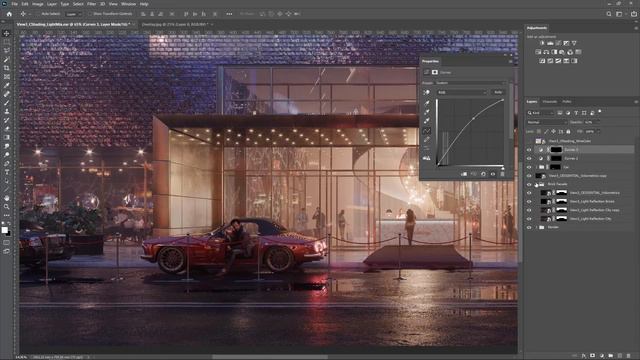Delete the adjustment layer via Properties trash icon
Screen dimensions: 640x360
[502, 174]
